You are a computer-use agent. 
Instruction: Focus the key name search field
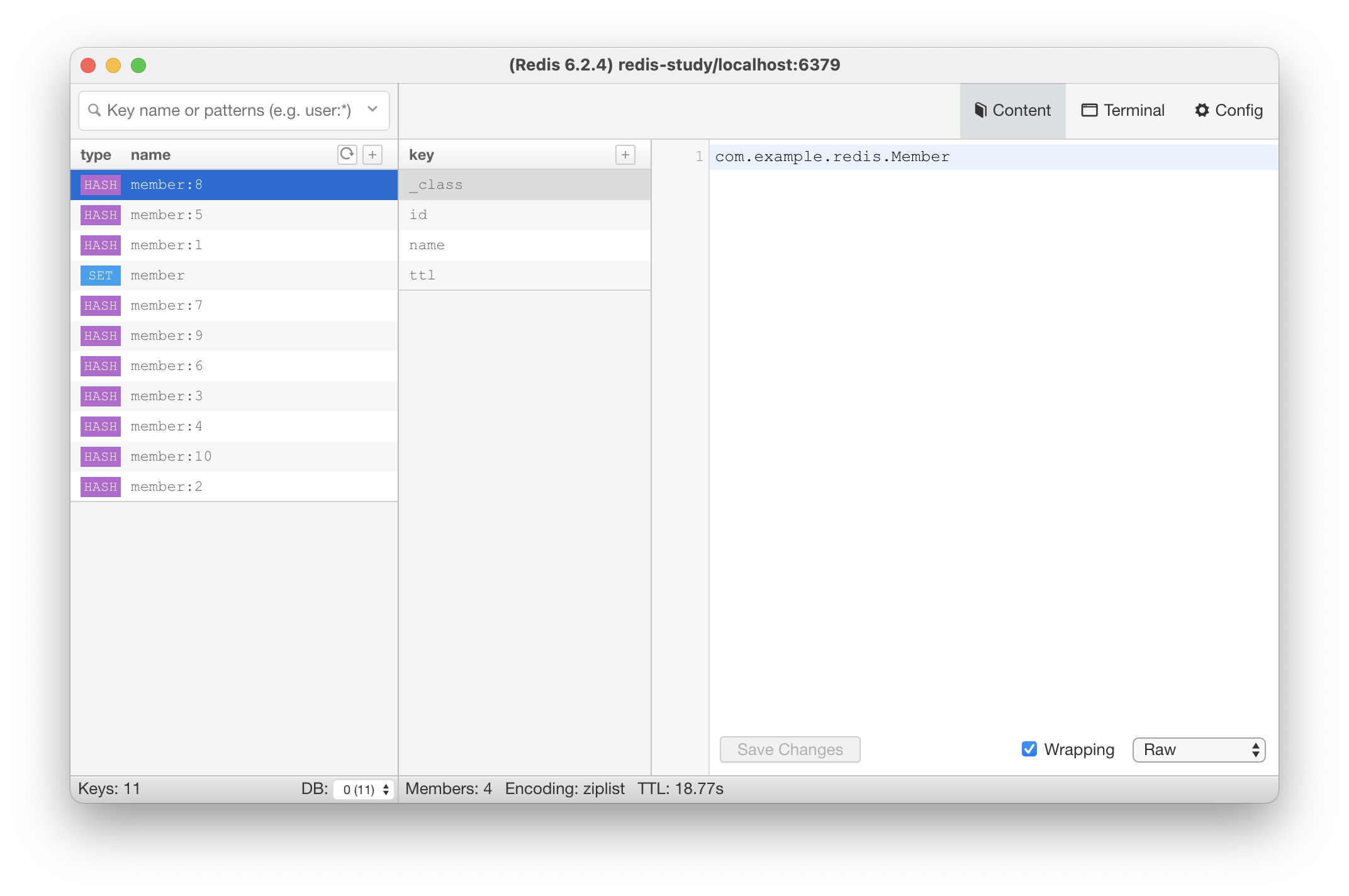point(229,111)
